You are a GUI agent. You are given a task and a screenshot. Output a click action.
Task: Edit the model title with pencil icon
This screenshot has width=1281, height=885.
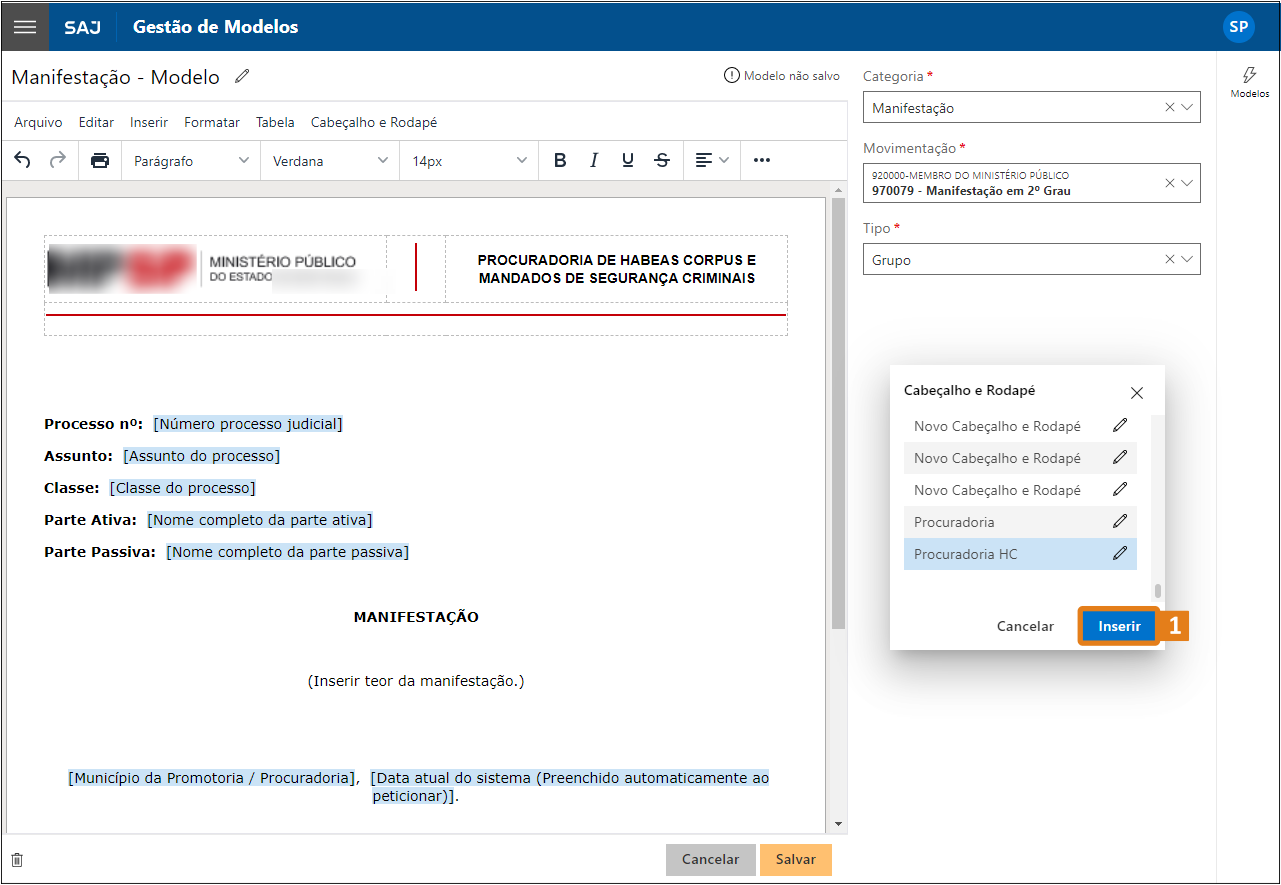click(242, 77)
